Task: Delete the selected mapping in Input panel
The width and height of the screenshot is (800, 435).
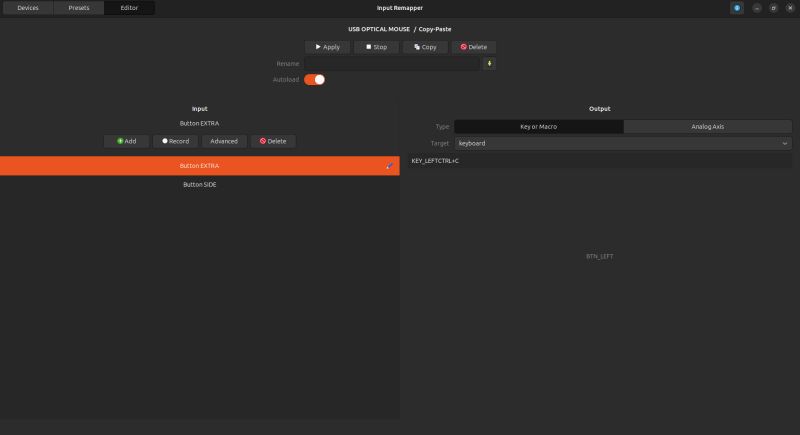Action: (x=273, y=141)
